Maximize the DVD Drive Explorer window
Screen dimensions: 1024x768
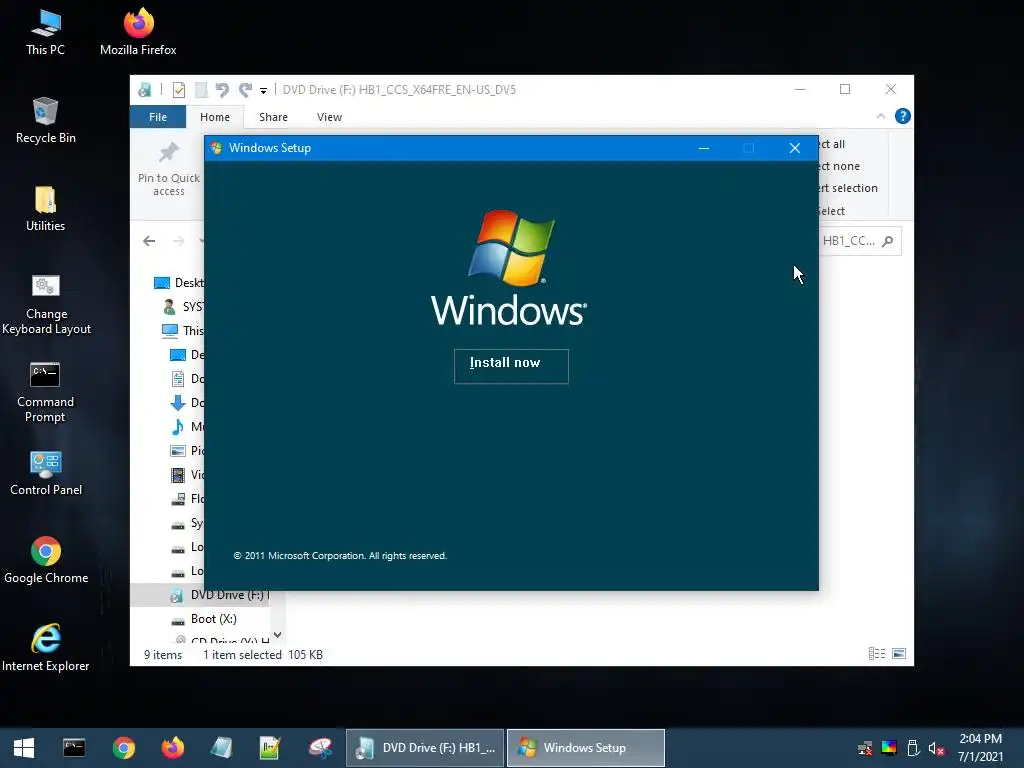845,89
